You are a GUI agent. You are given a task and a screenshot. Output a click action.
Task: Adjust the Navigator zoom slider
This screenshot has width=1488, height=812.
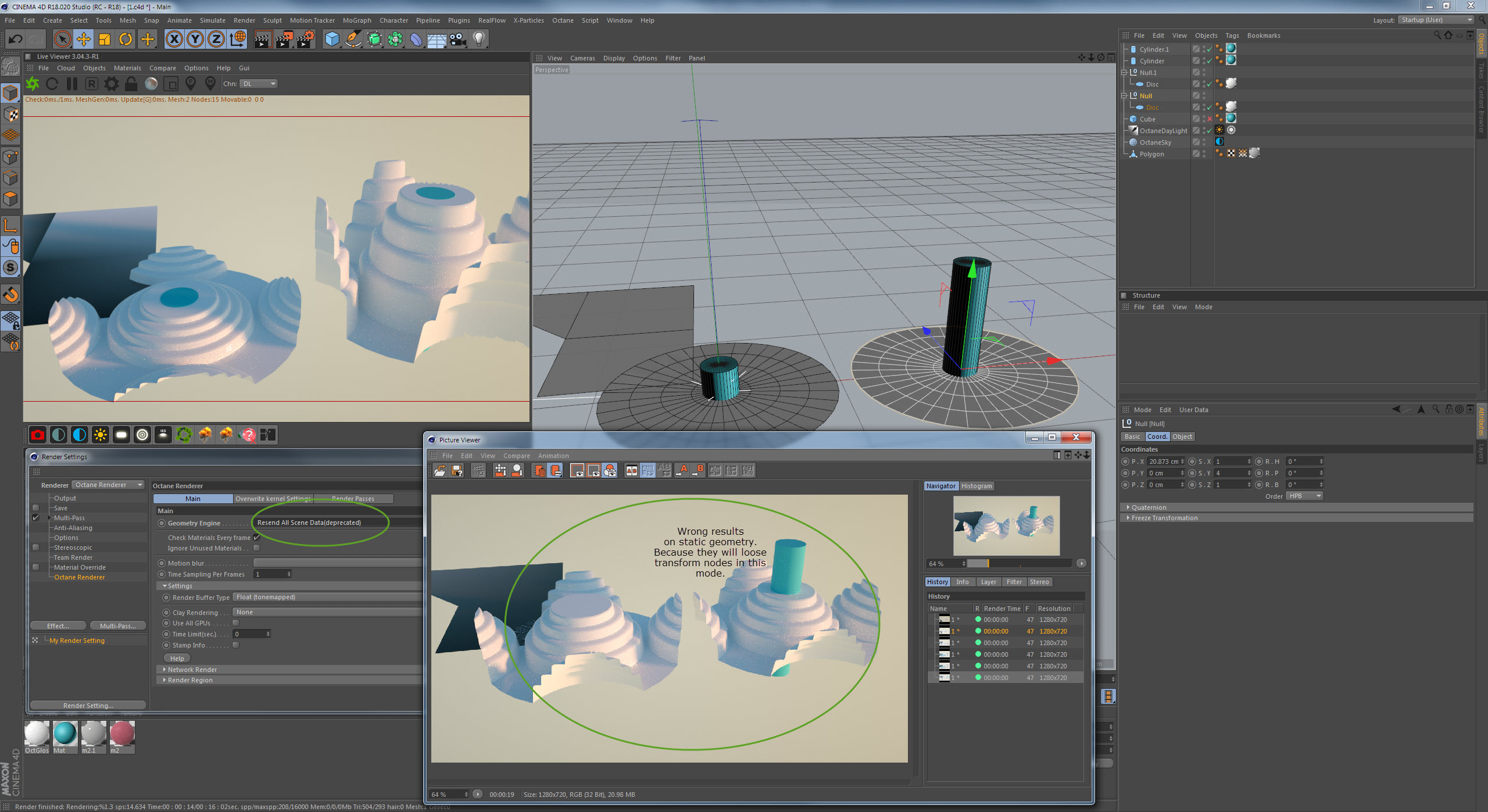point(988,563)
